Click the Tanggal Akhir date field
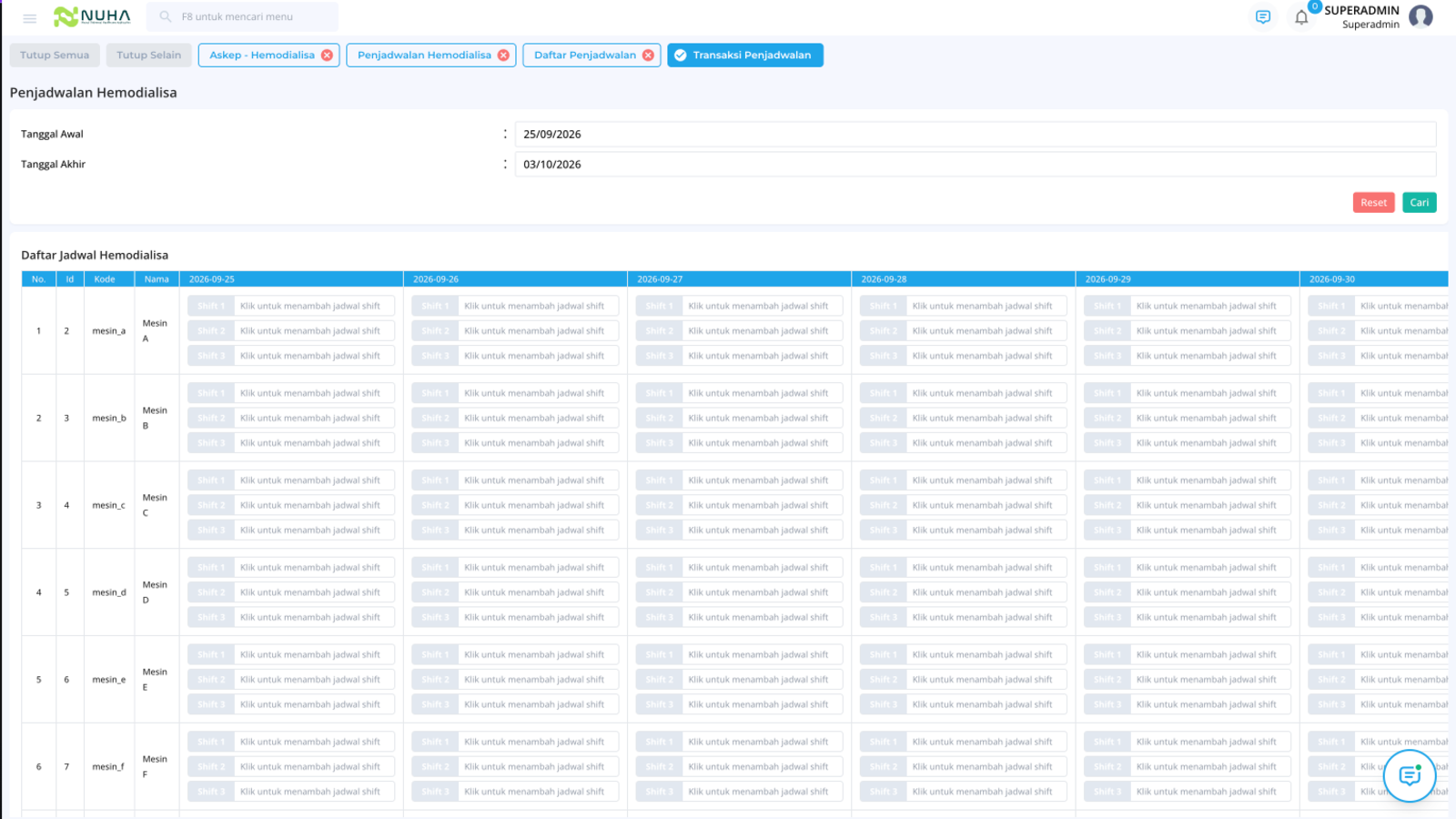 coord(976,164)
